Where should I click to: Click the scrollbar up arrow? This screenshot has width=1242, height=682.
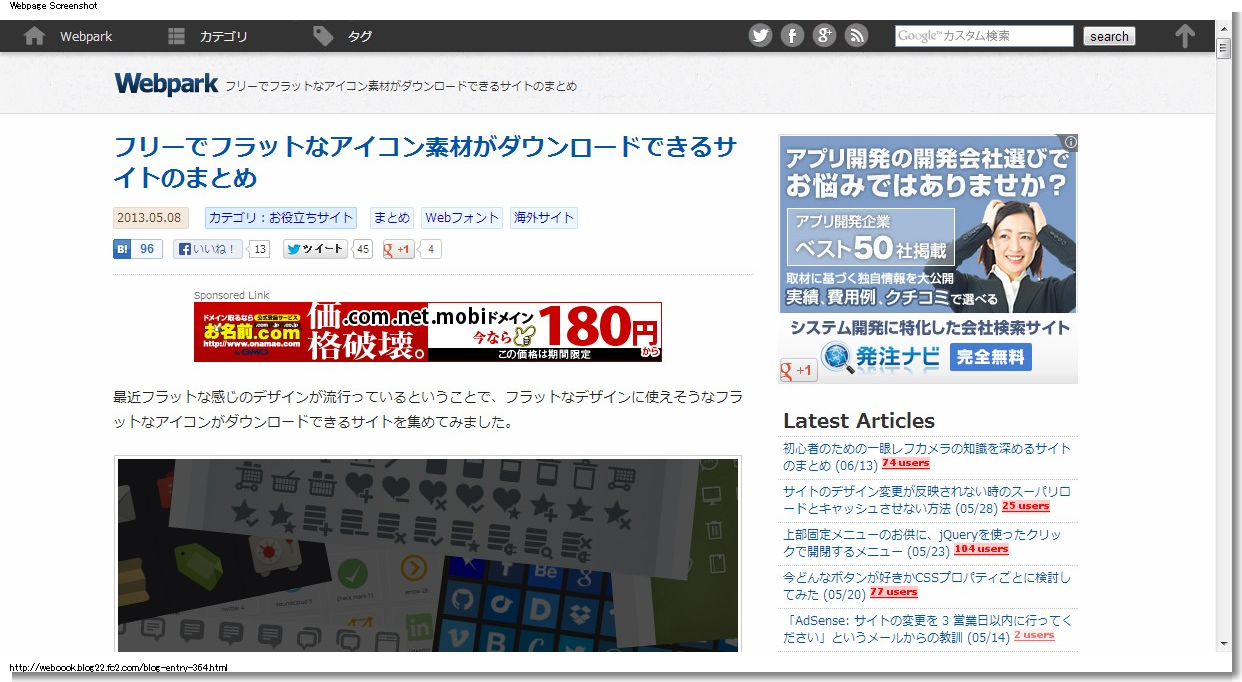pyautogui.click(x=1223, y=28)
